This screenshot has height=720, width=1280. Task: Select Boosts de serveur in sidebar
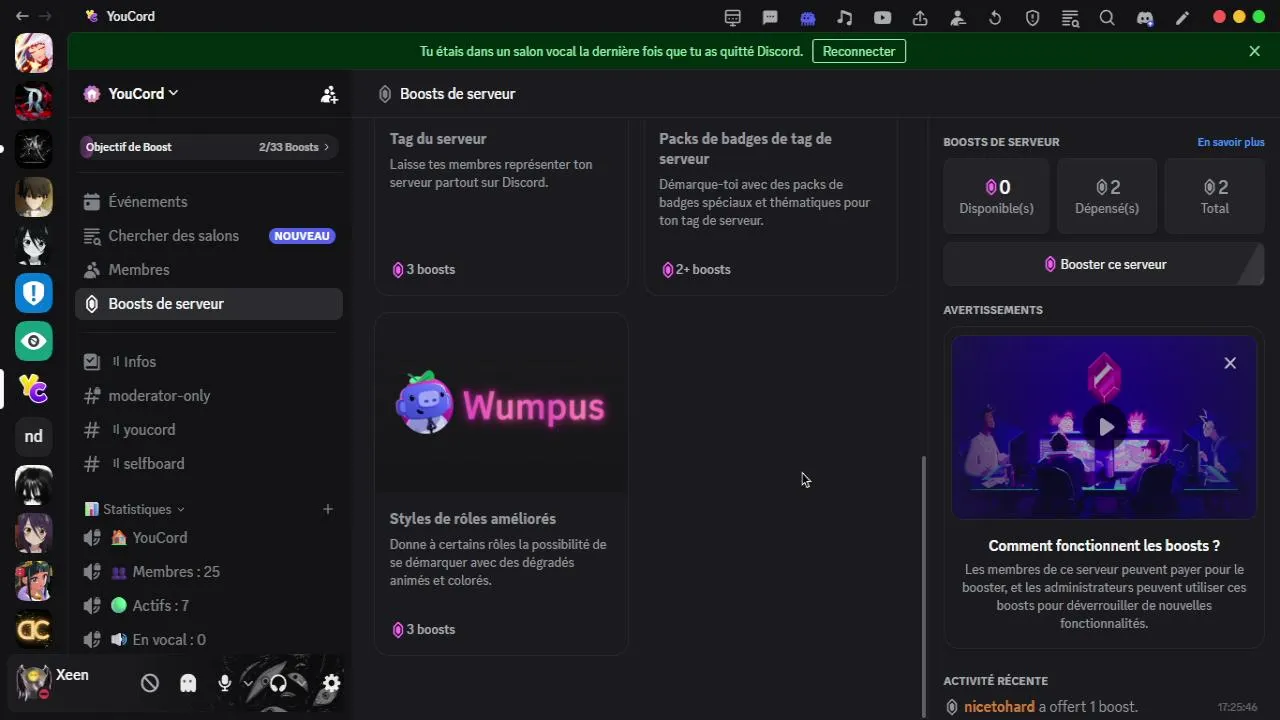209,304
